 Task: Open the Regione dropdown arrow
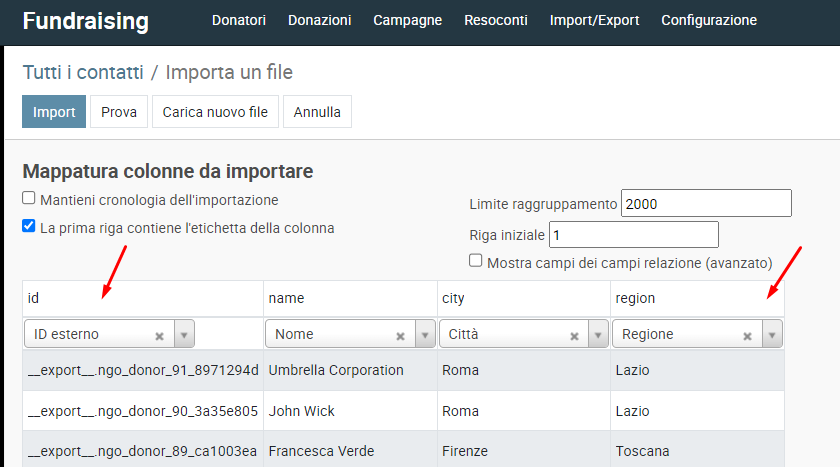(x=772, y=335)
